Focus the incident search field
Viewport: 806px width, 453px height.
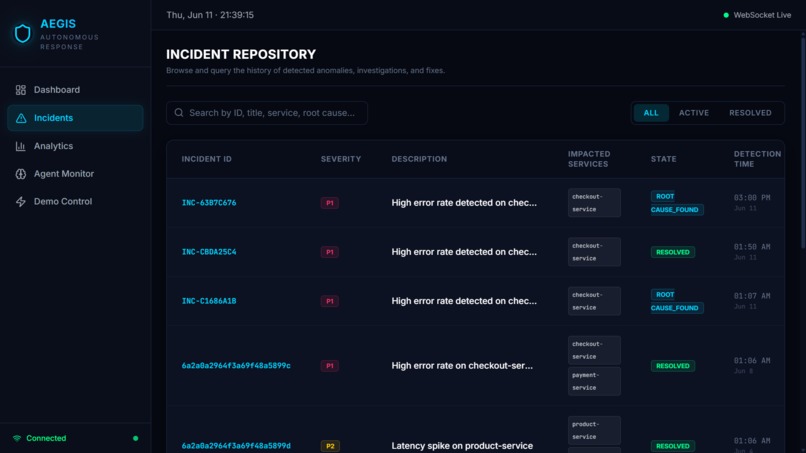tap(267, 113)
